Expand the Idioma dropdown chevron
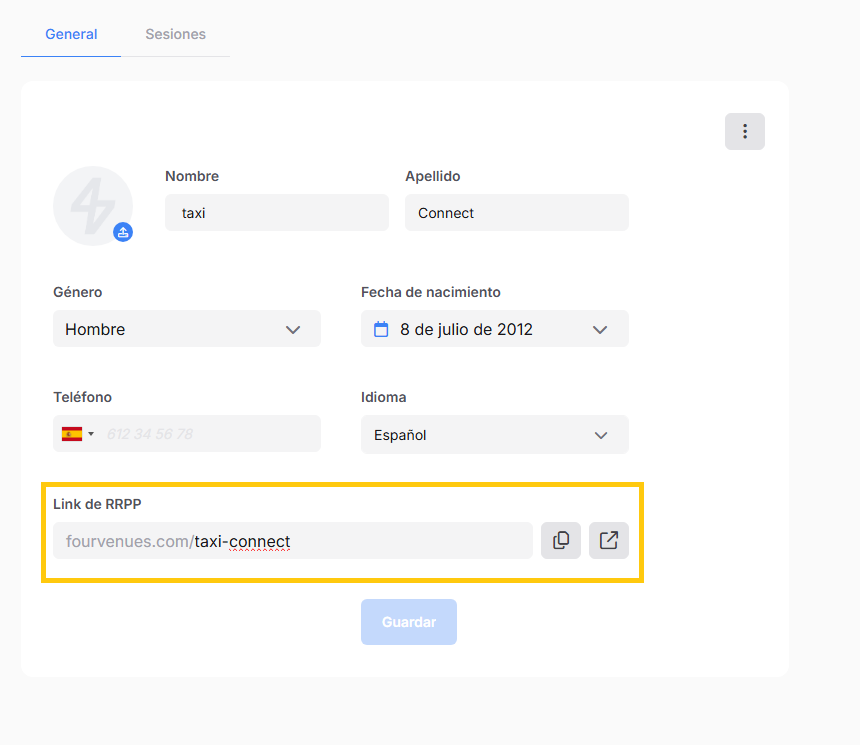 (x=601, y=435)
